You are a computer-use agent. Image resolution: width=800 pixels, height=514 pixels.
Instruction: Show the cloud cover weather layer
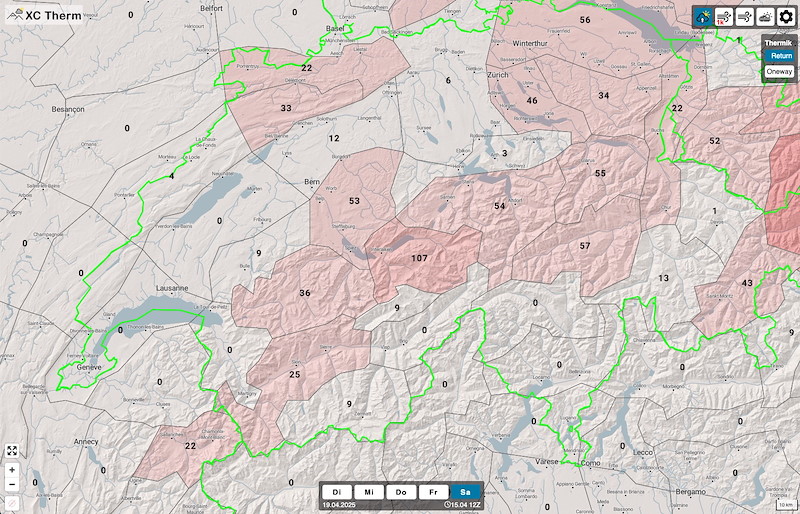[764, 17]
